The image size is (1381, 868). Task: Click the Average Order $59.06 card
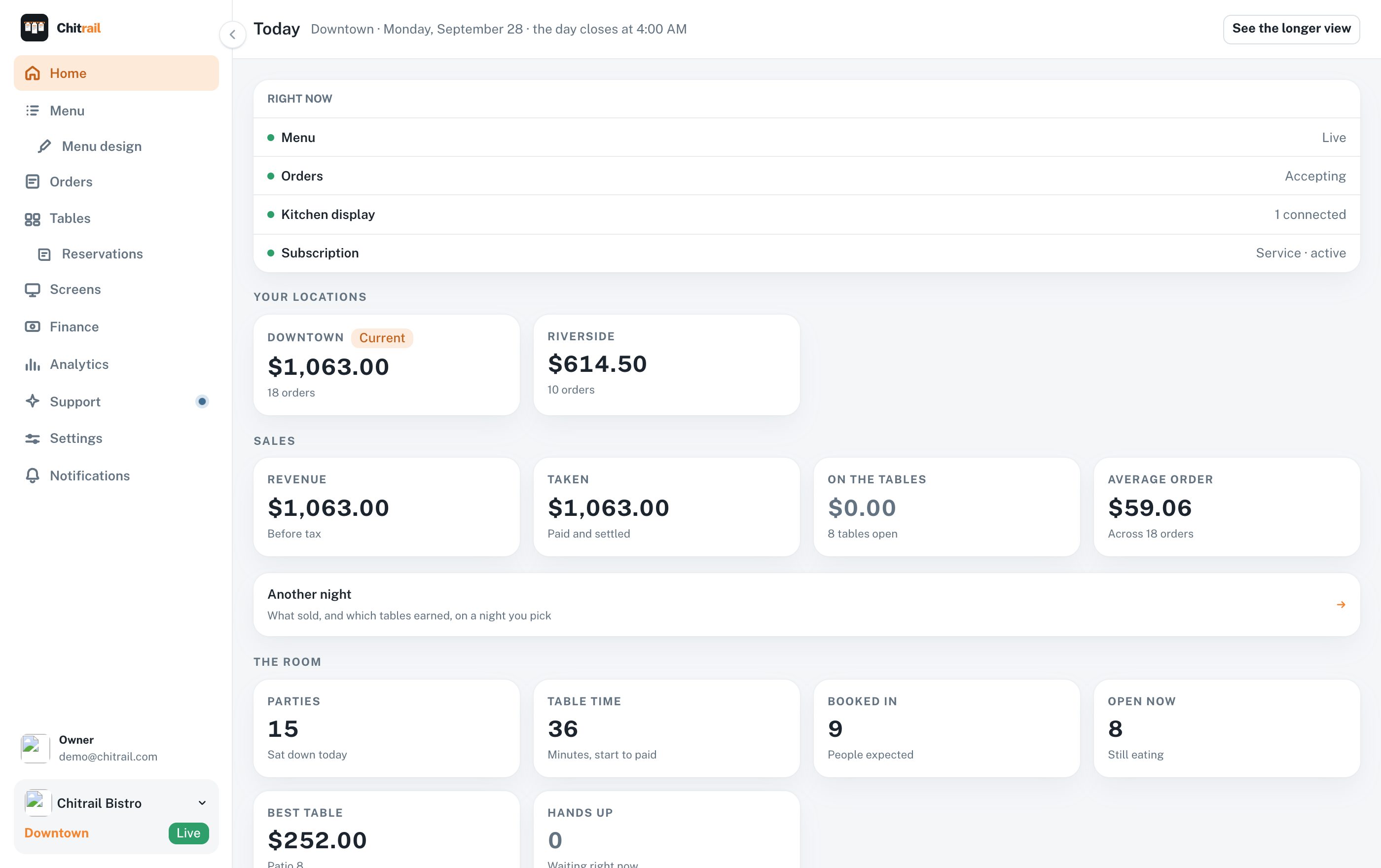[x=1227, y=507]
